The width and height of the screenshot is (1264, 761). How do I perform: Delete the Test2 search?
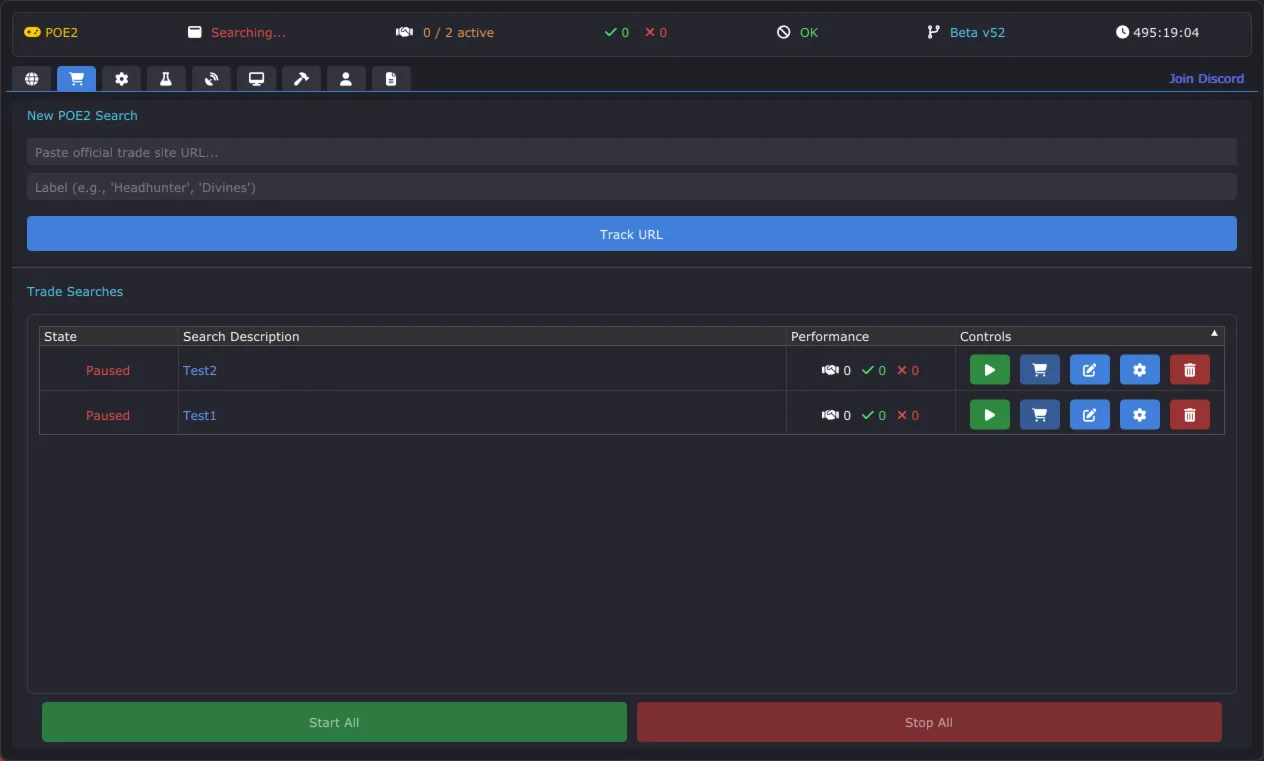(1189, 370)
